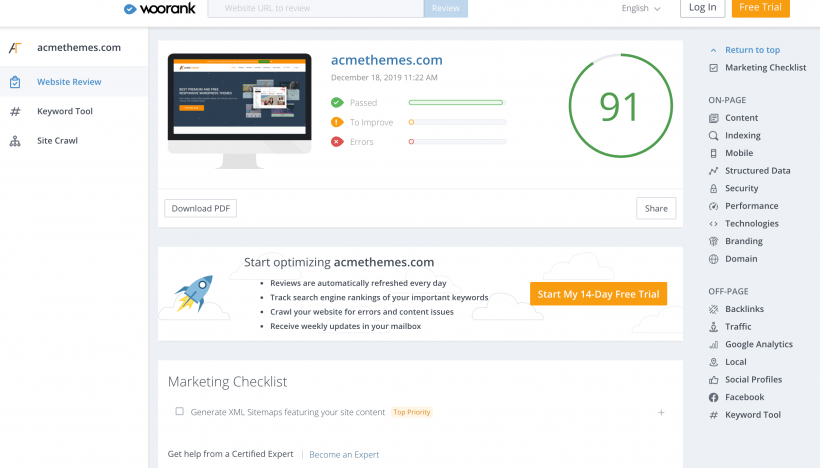Click the Return to top chevron arrow

tap(713, 50)
